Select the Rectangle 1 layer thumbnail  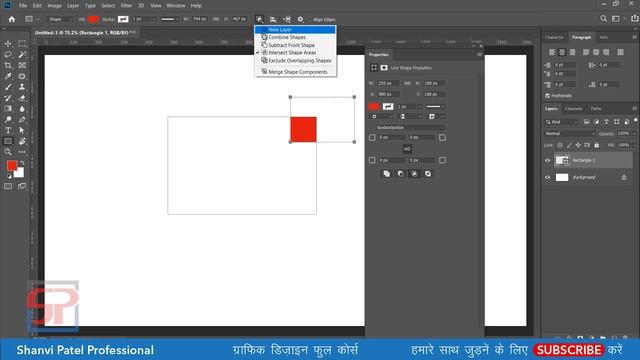coord(562,160)
